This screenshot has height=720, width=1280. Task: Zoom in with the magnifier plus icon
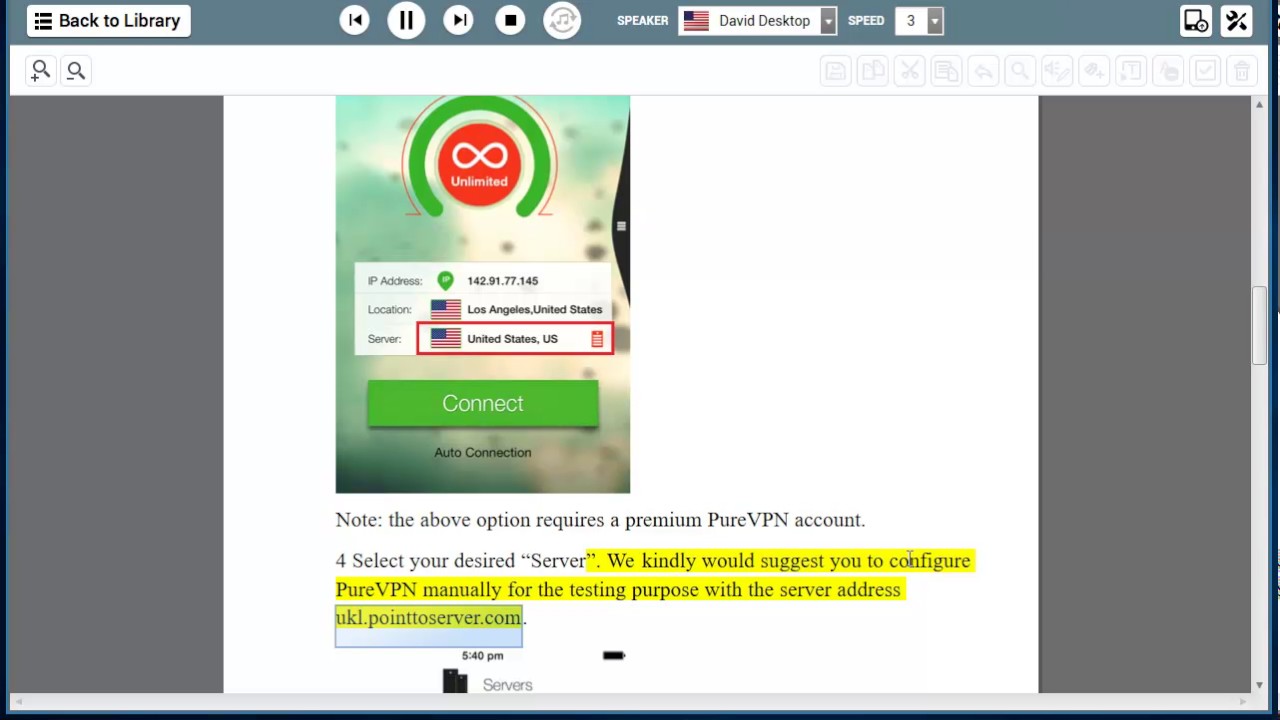(x=40, y=70)
